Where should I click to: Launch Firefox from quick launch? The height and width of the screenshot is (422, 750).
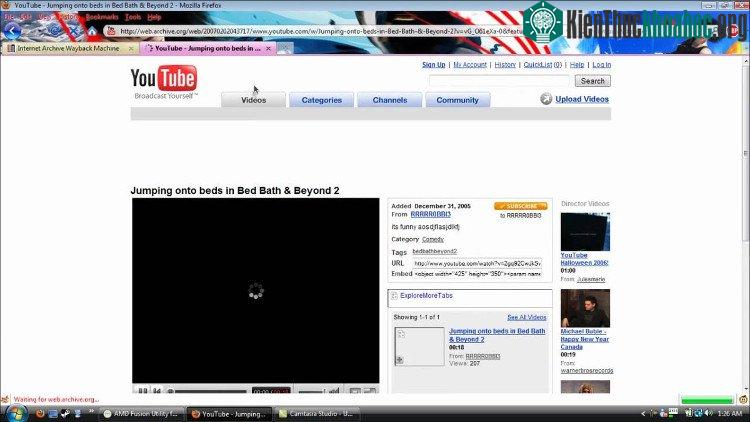[40, 413]
